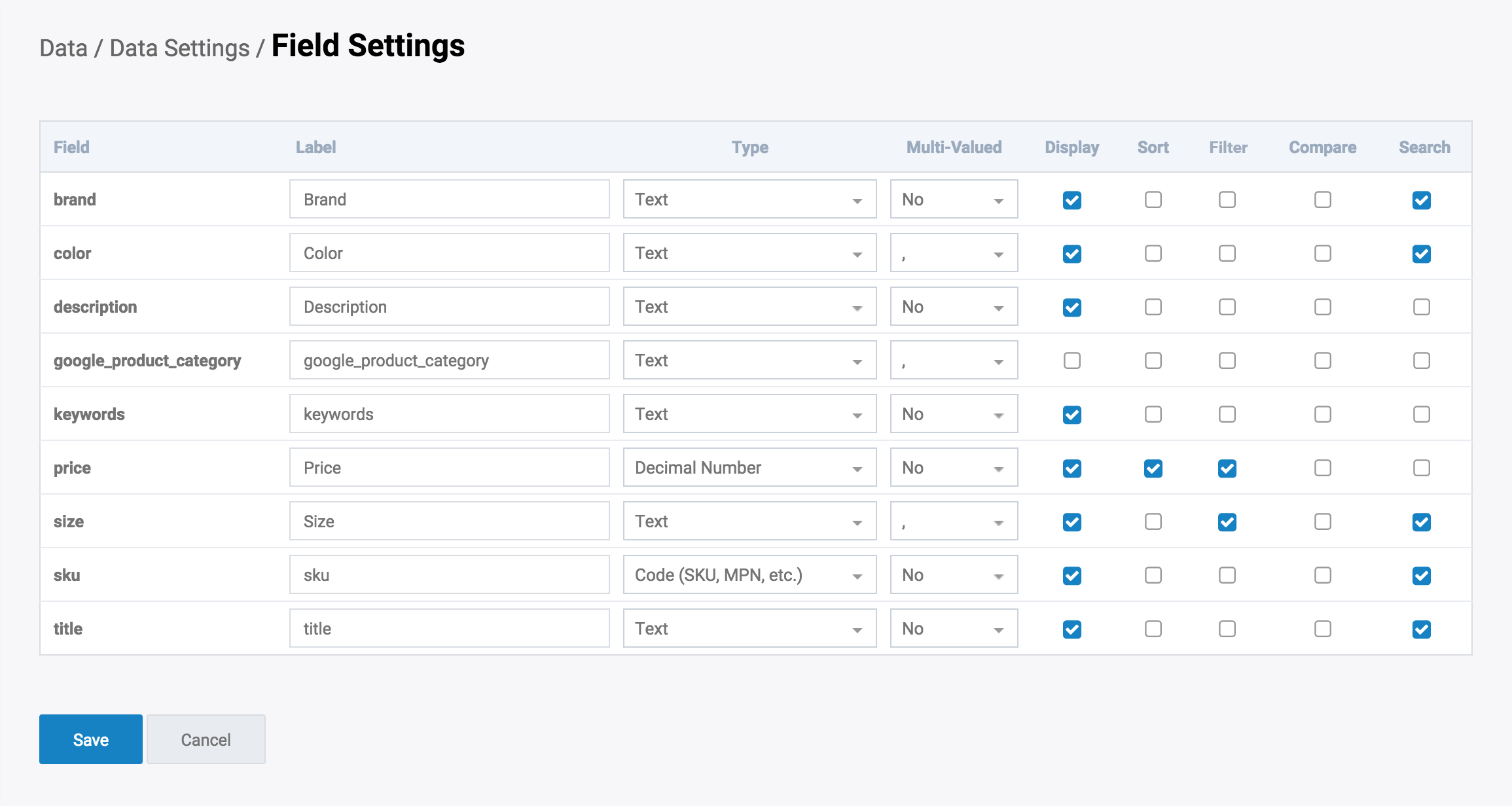Expand Type dropdown for sku row
The image size is (1512, 806).
click(x=749, y=575)
